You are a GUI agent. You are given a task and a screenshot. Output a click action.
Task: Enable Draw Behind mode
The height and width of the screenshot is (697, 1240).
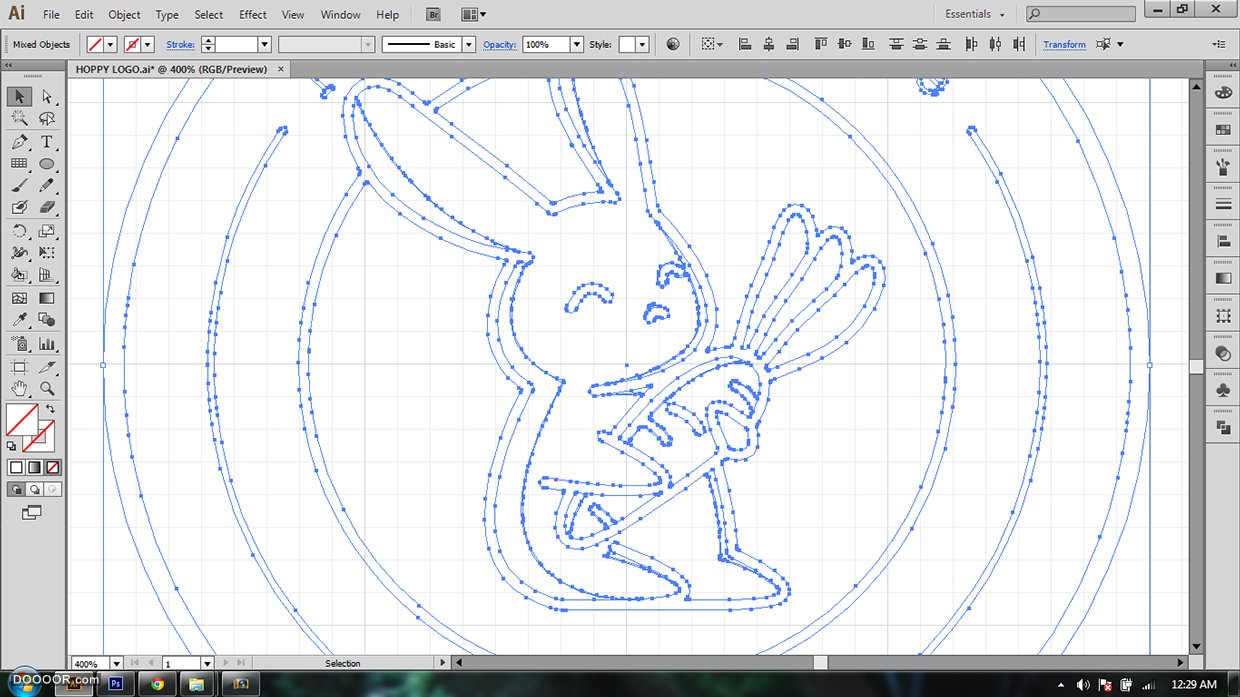coord(35,489)
